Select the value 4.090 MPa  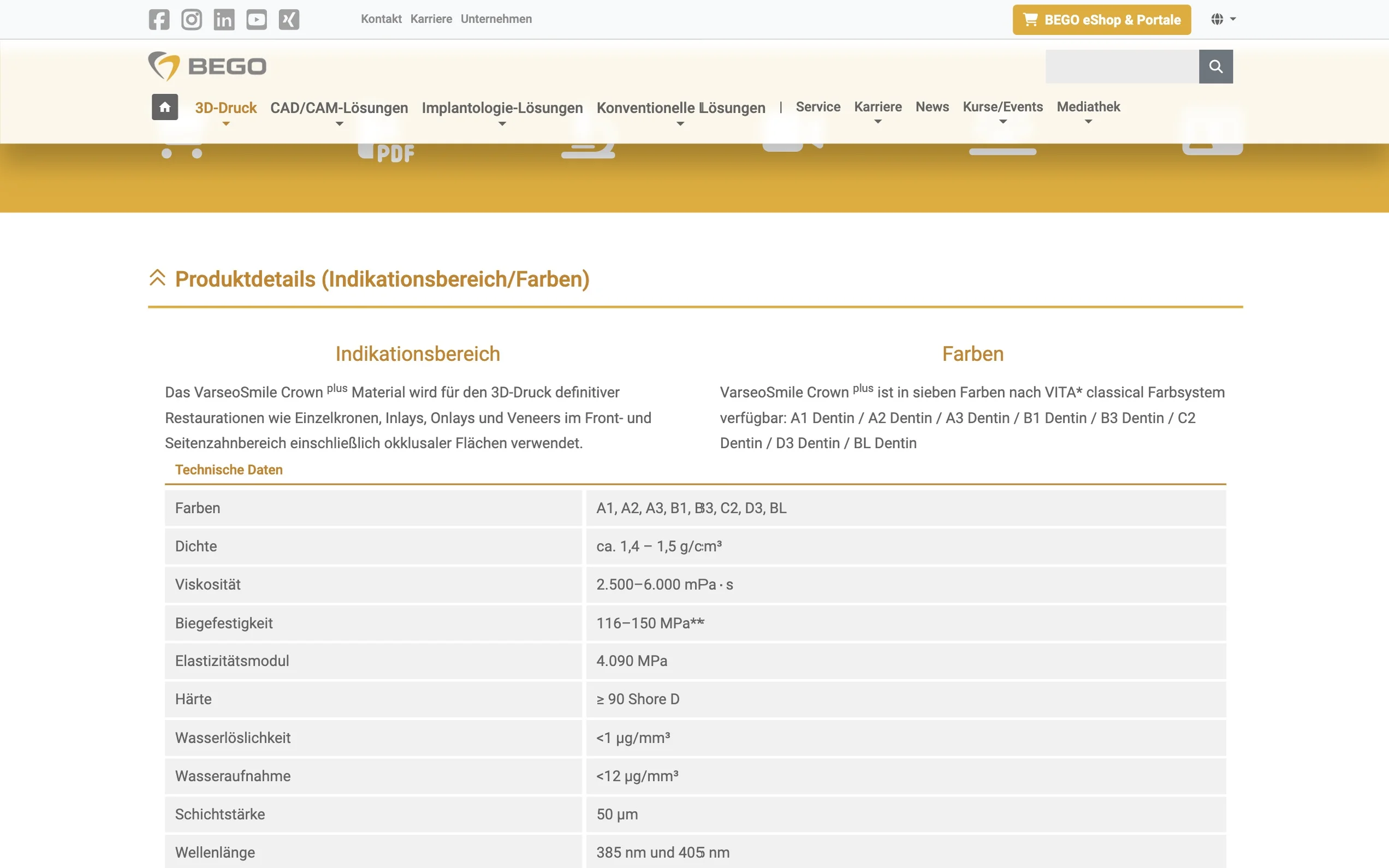[x=632, y=661]
